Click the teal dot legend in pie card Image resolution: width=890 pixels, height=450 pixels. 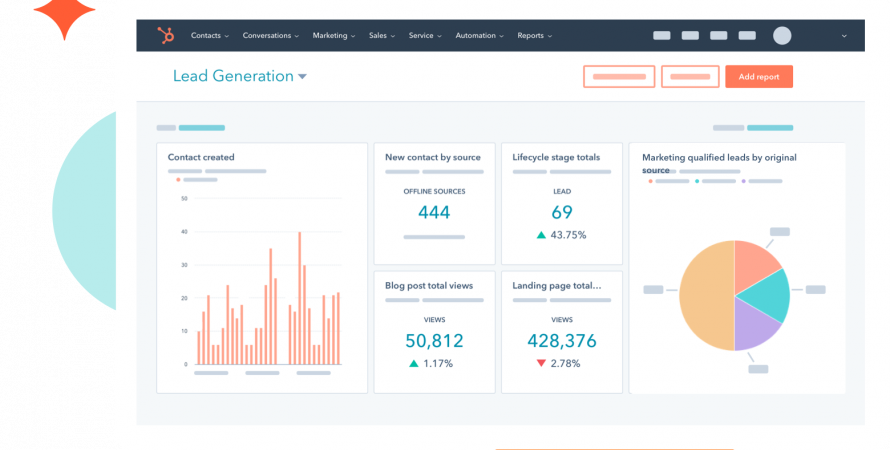(697, 181)
